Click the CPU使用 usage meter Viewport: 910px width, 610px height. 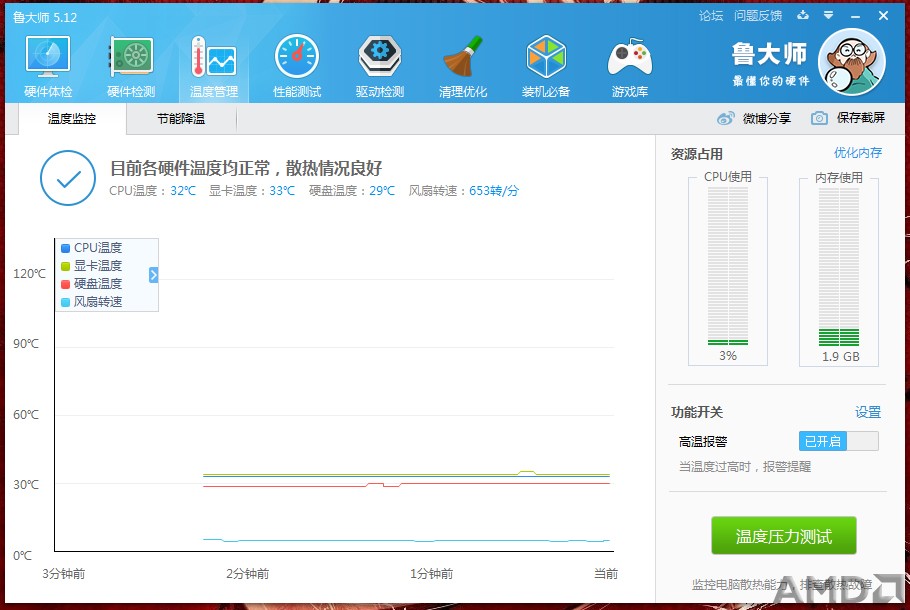tap(728, 266)
